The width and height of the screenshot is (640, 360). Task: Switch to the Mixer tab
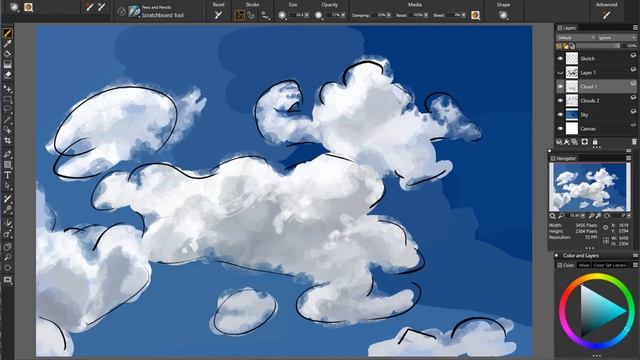584,265
